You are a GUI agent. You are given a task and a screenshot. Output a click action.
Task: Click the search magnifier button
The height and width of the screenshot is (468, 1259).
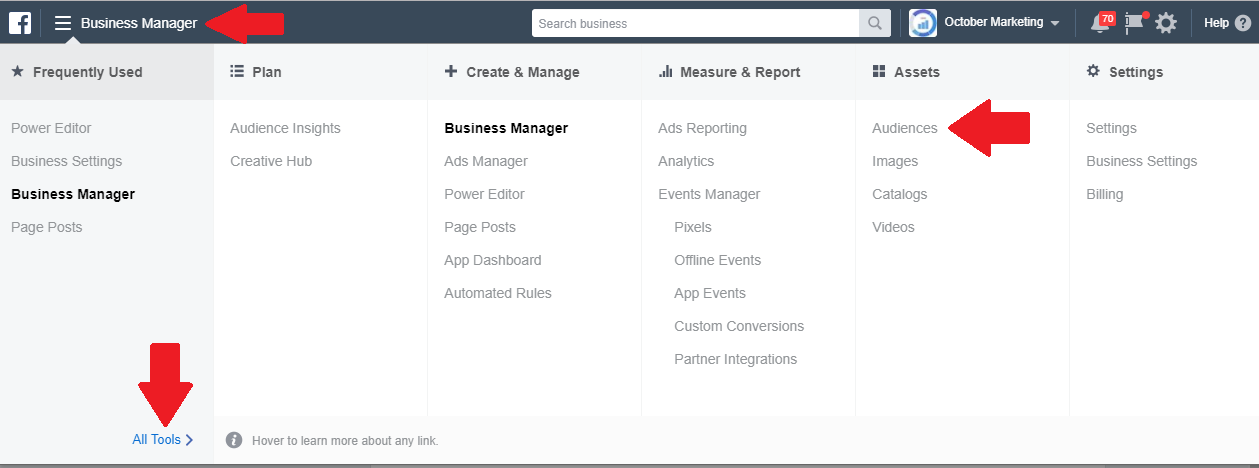(x=875, y=23)
